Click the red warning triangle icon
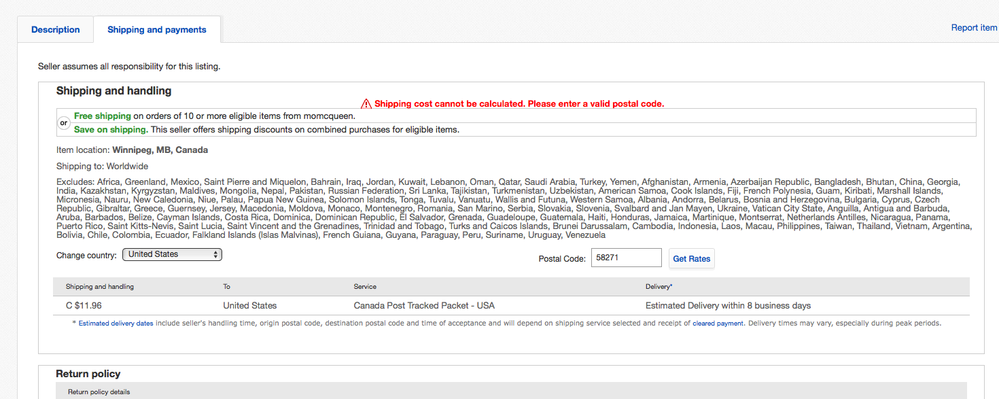This screenshot has width=999, height=399. 366,103
